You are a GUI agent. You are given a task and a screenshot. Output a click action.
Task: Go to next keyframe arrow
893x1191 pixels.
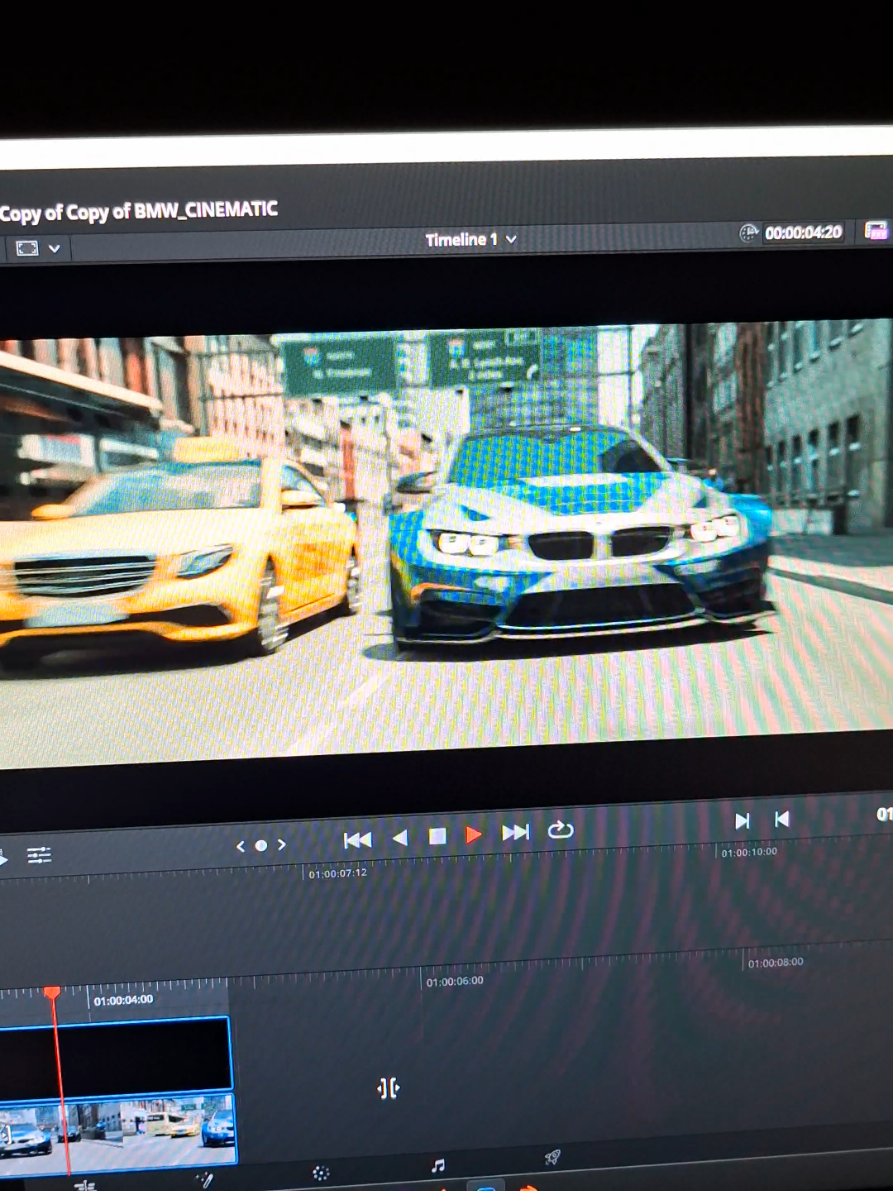tap(281, 844)
